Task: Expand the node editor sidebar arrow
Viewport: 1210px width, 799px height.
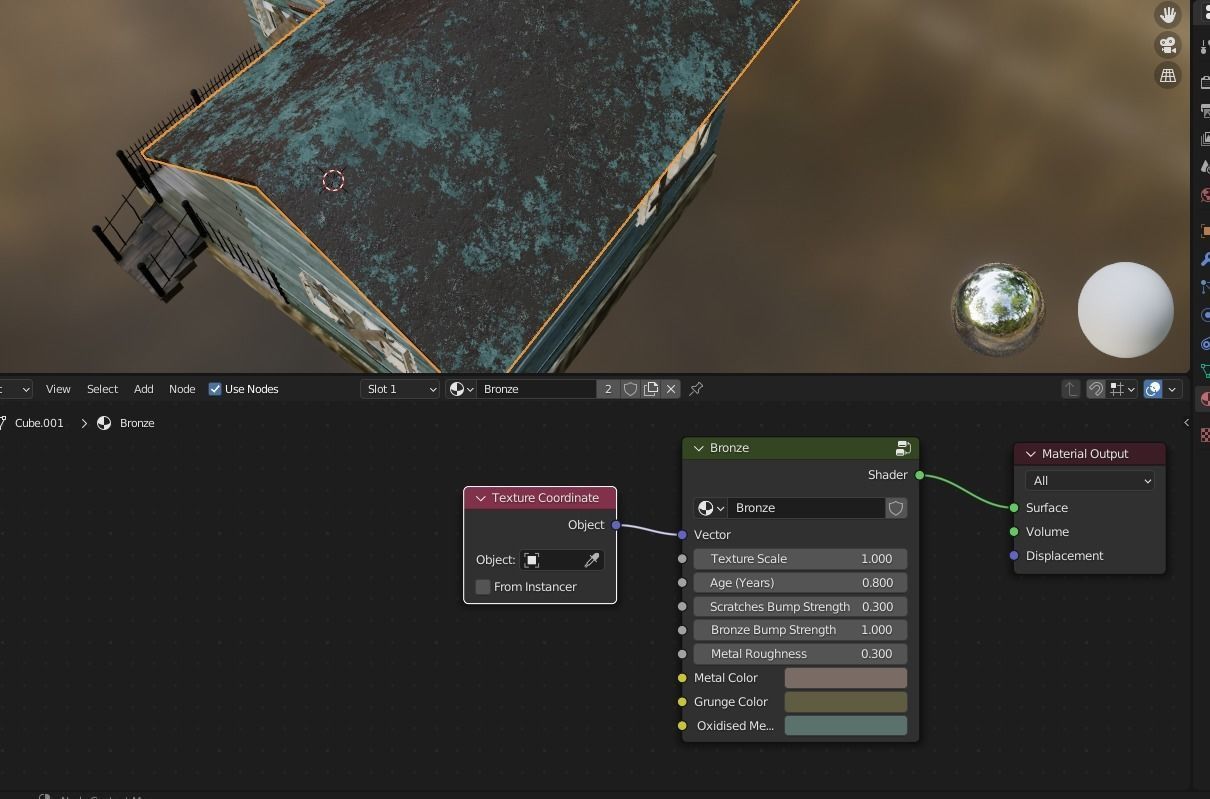Action: 1187,423
